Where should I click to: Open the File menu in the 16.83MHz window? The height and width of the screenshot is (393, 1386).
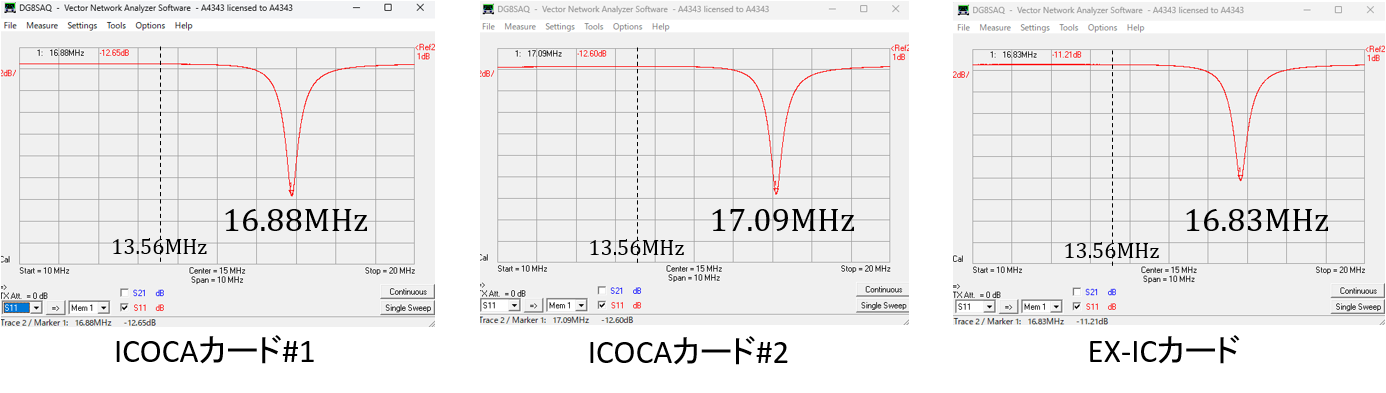click(x=964, y=27)
